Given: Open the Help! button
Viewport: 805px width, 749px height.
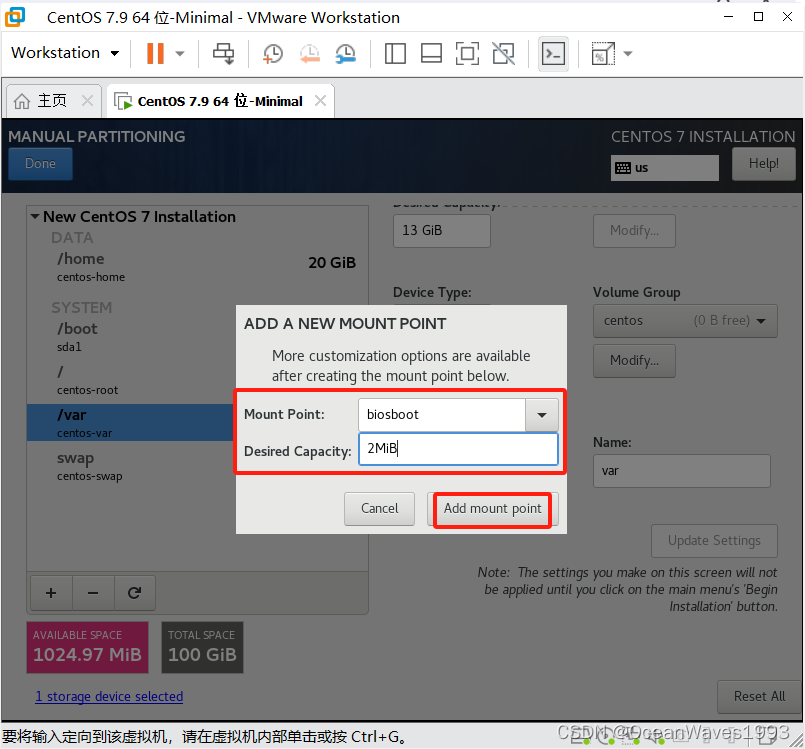Looking at the screenshot, I should (763, 164).
